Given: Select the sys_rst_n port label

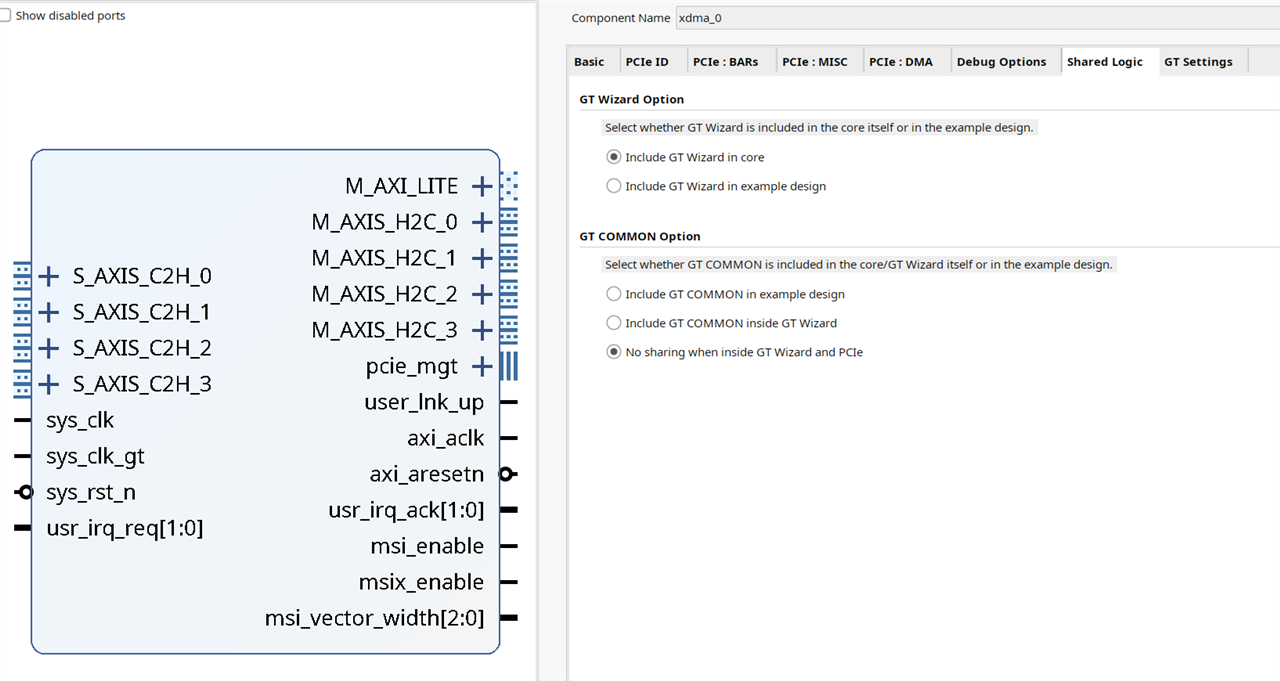Looking at the screenshot, I should (91, 492).
